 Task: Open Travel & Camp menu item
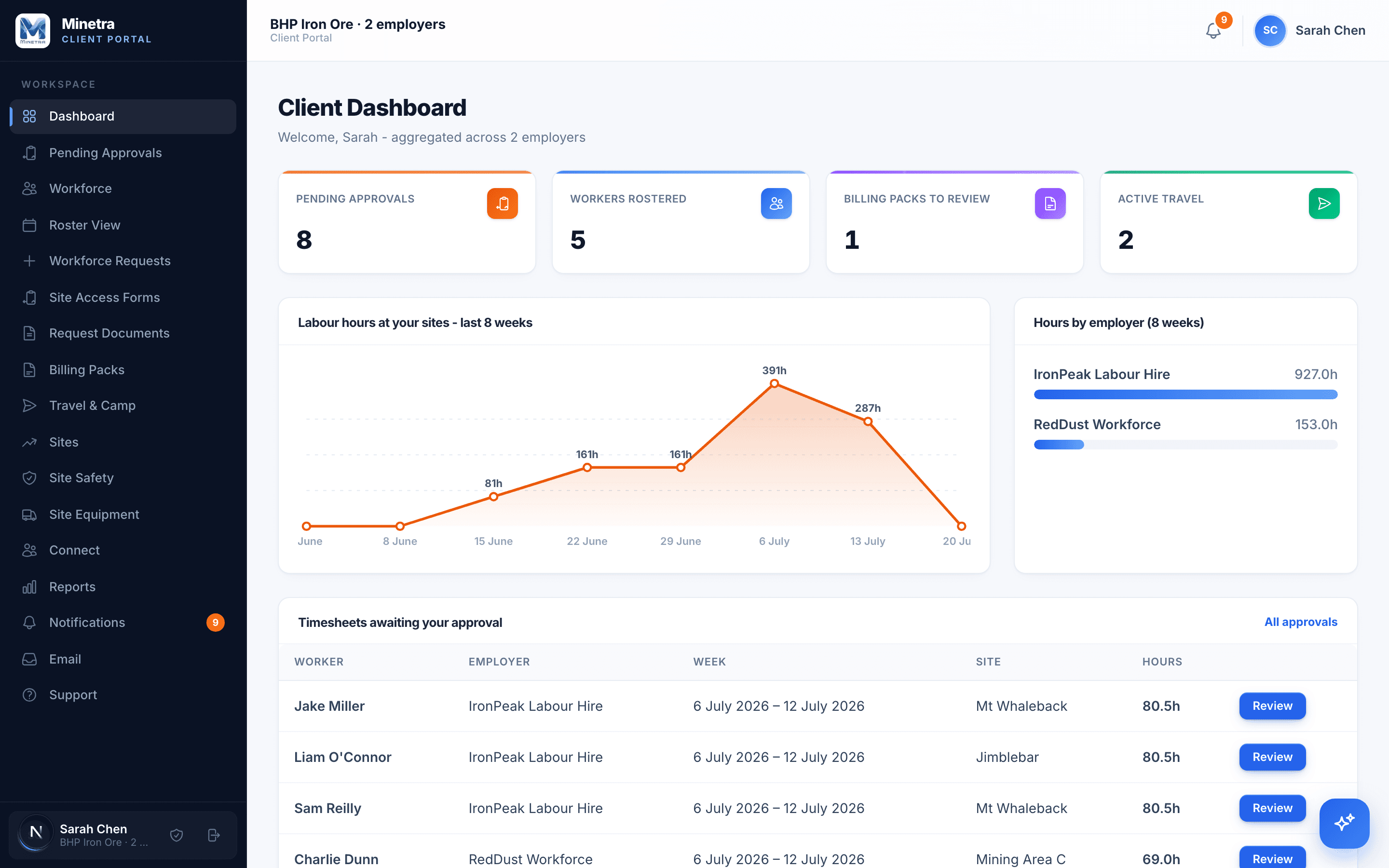123,405
